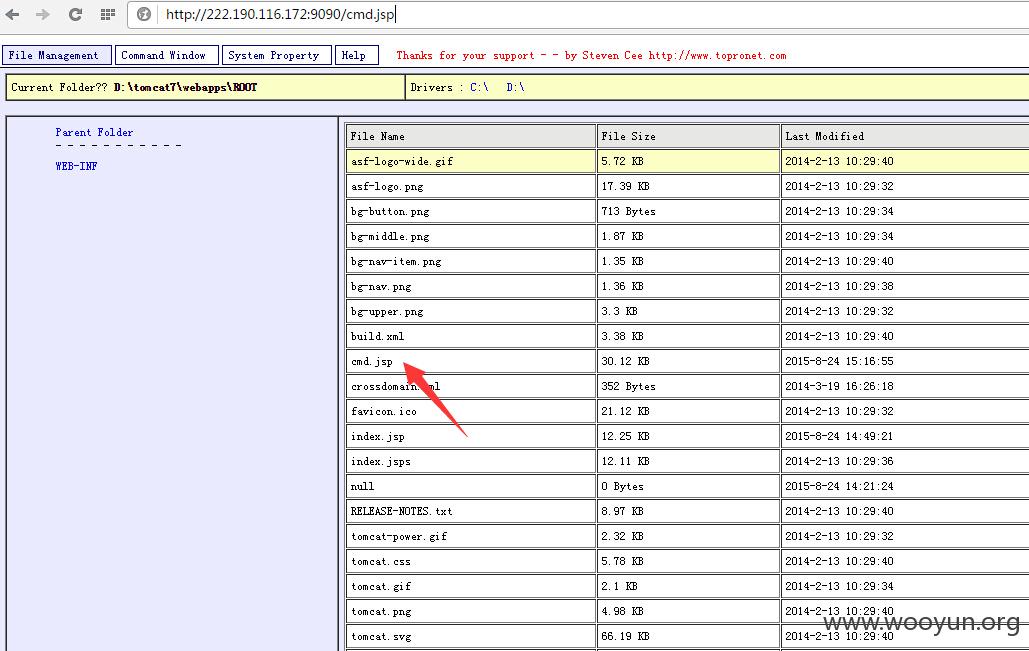The height and width of the screenshot is (651, 1029).
Task: Select tomcat.svg file
Action: tap(381, 636)
